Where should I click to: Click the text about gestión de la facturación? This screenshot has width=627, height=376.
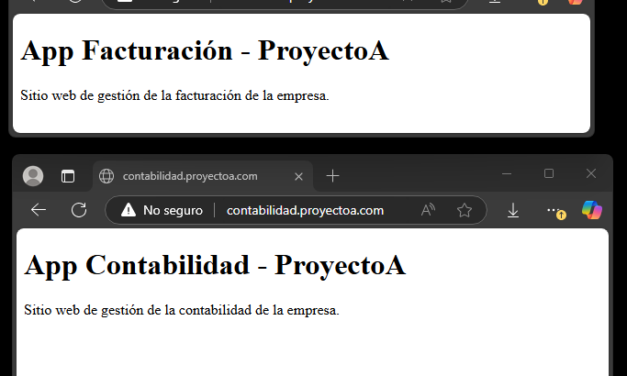coord(175,96)
